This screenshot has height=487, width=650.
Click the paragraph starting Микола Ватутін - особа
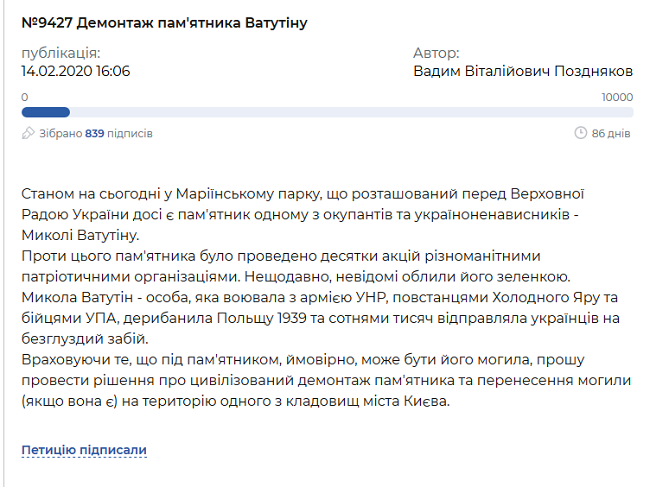point(300,313)
